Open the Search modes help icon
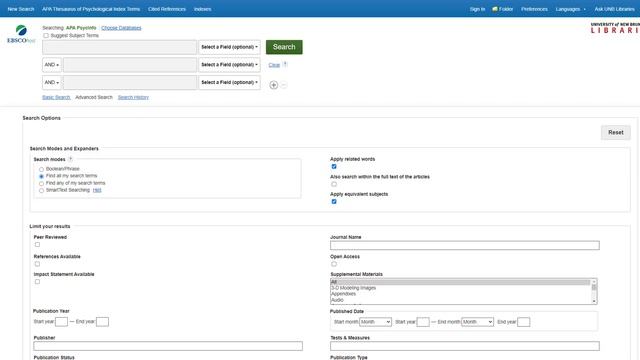Viewport: 640px width, 360px height. coord(70,159)
